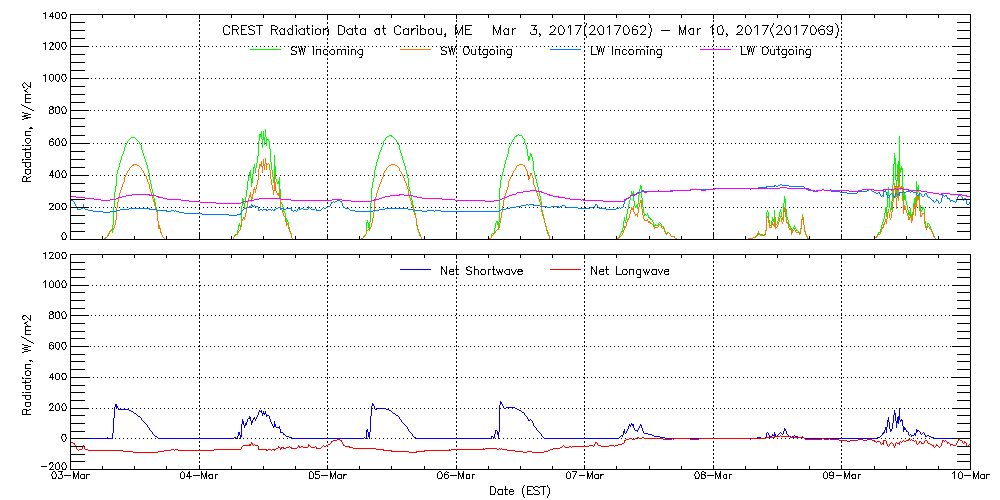Click the CREST Radiation Data chart title
The image size is (1000, 500).
coord(530,30)
